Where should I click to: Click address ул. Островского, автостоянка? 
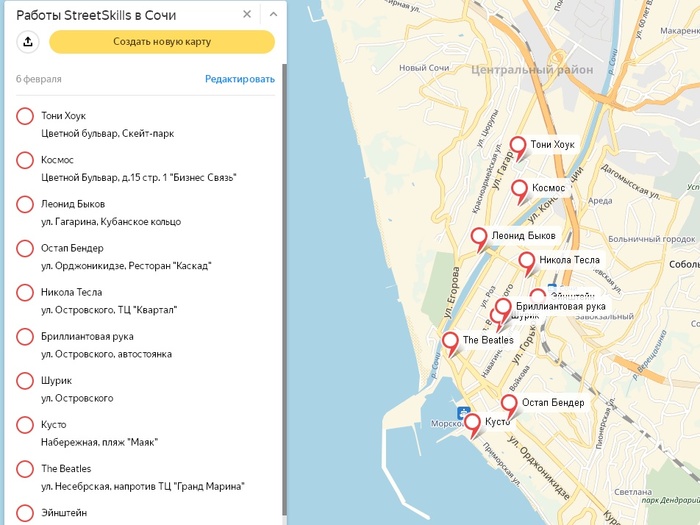coord(107,354)
